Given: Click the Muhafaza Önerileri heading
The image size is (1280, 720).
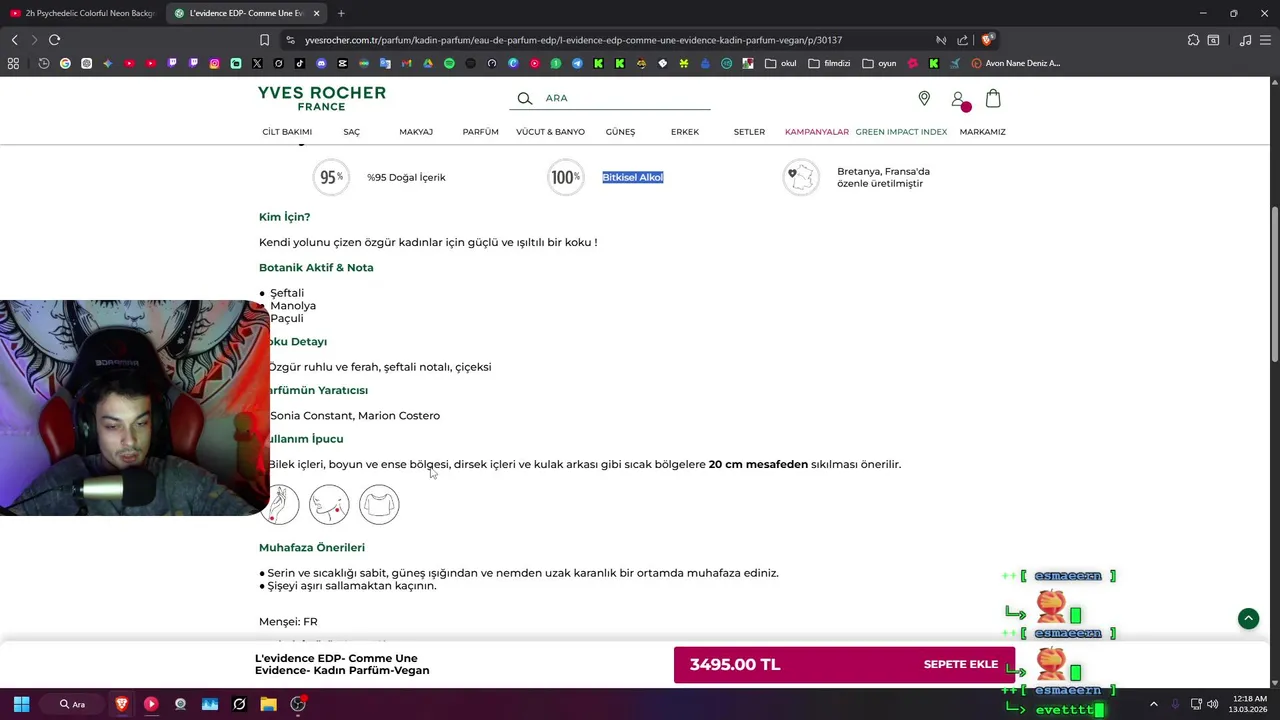Looking at the screenshot, I should (312, 548).
